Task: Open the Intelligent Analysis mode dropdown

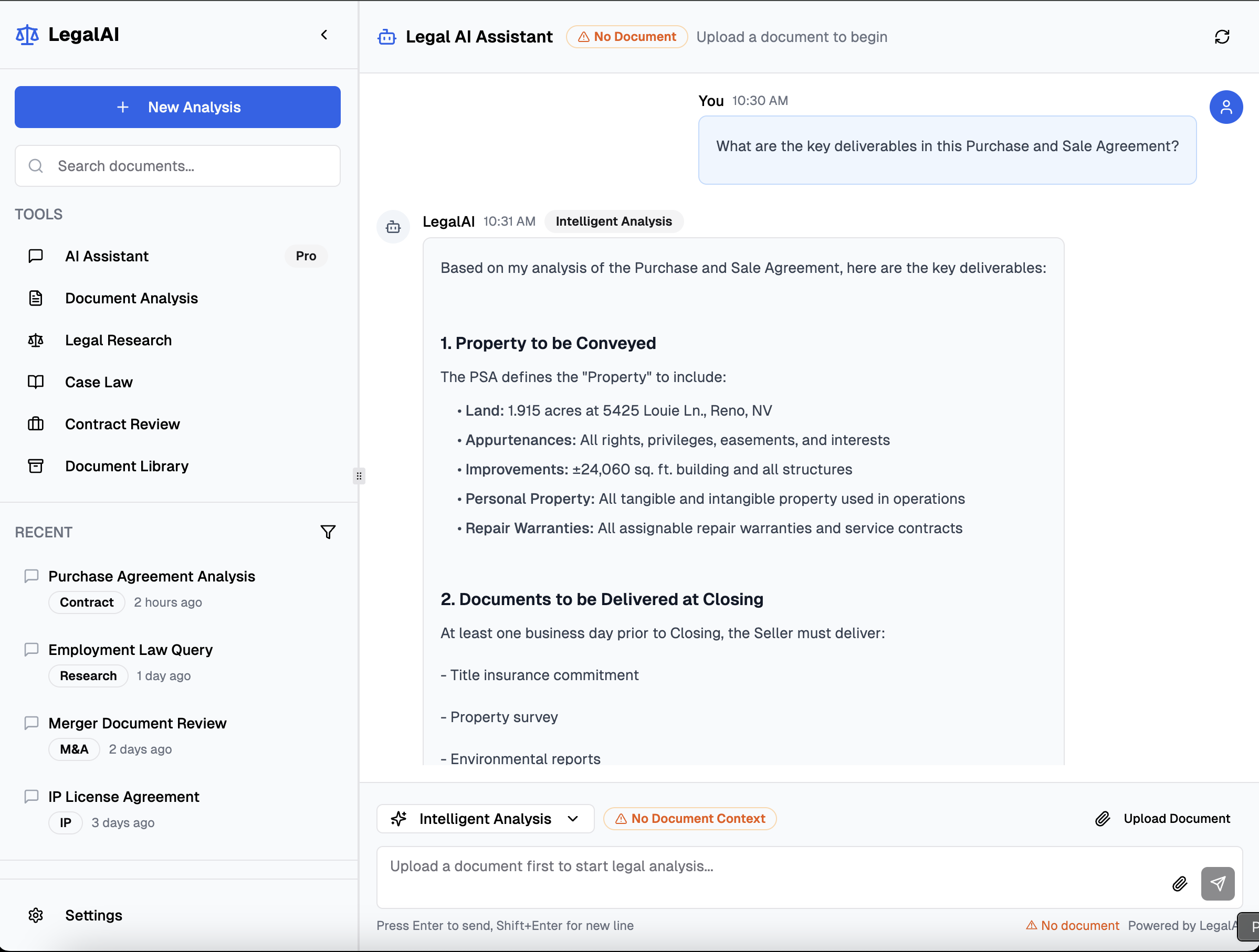Action: pyautogui.click(x=485, y=818)
